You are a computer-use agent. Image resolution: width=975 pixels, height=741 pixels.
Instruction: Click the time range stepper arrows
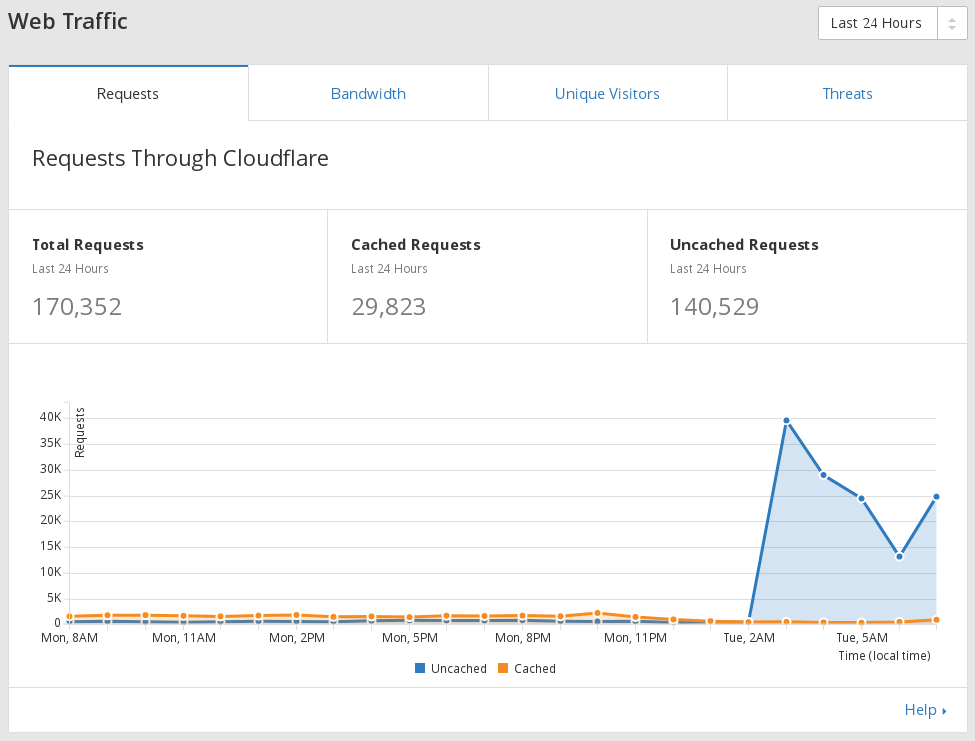point(952,24)
